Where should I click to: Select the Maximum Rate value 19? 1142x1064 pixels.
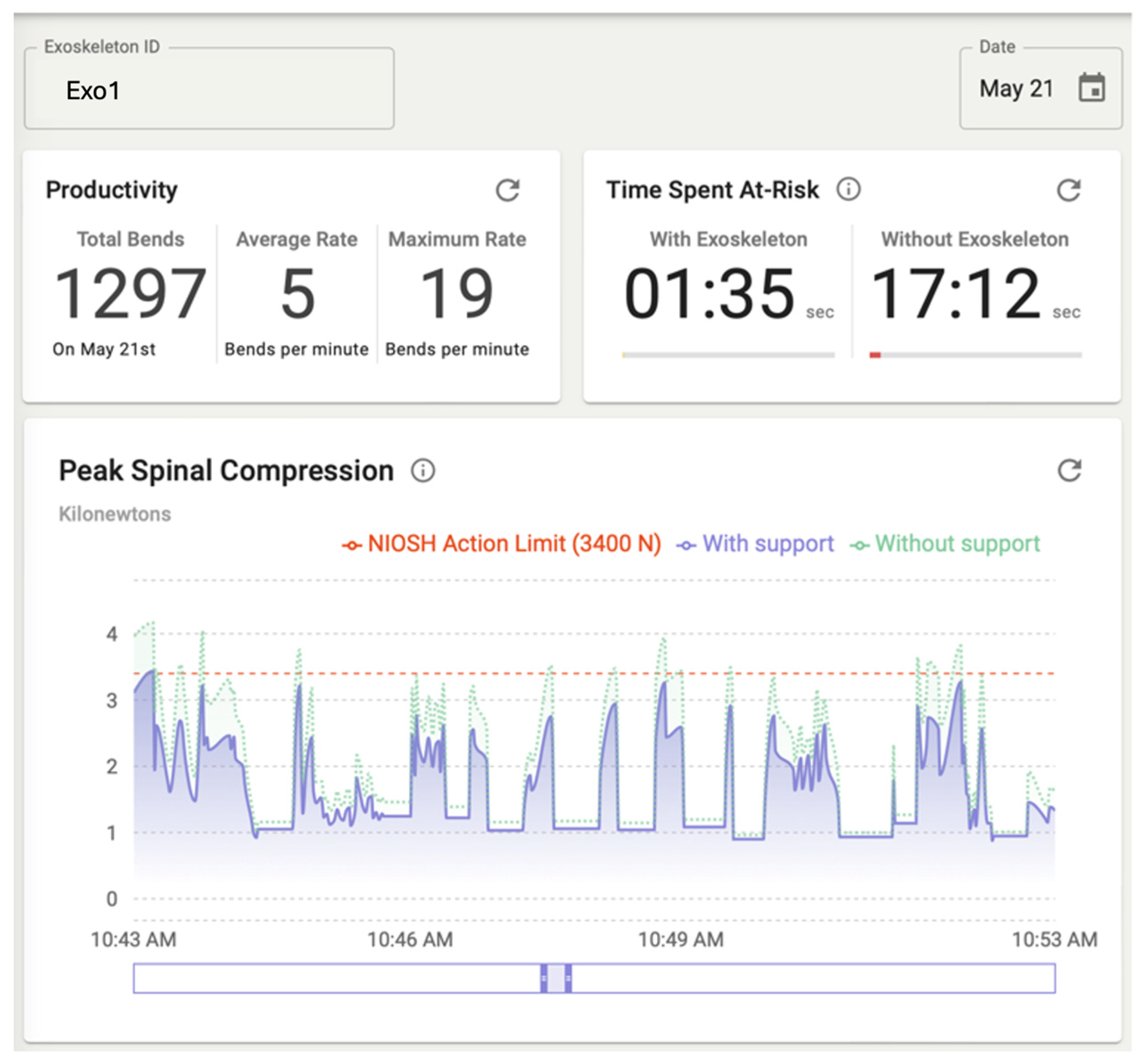pos(457,293)
